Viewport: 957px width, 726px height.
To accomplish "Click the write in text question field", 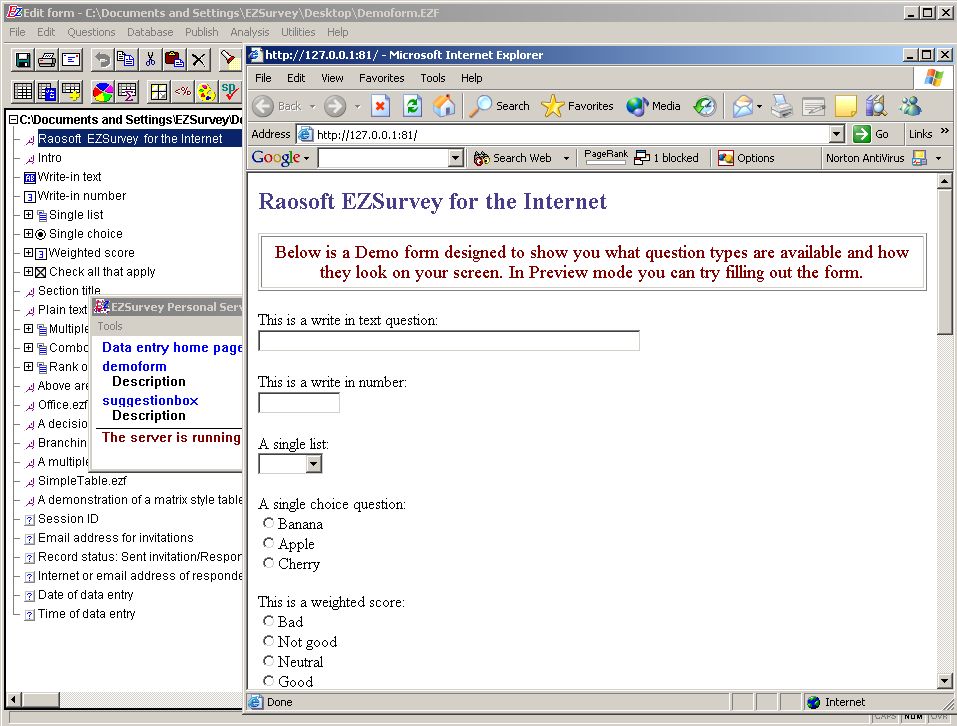I will (449, 340).
